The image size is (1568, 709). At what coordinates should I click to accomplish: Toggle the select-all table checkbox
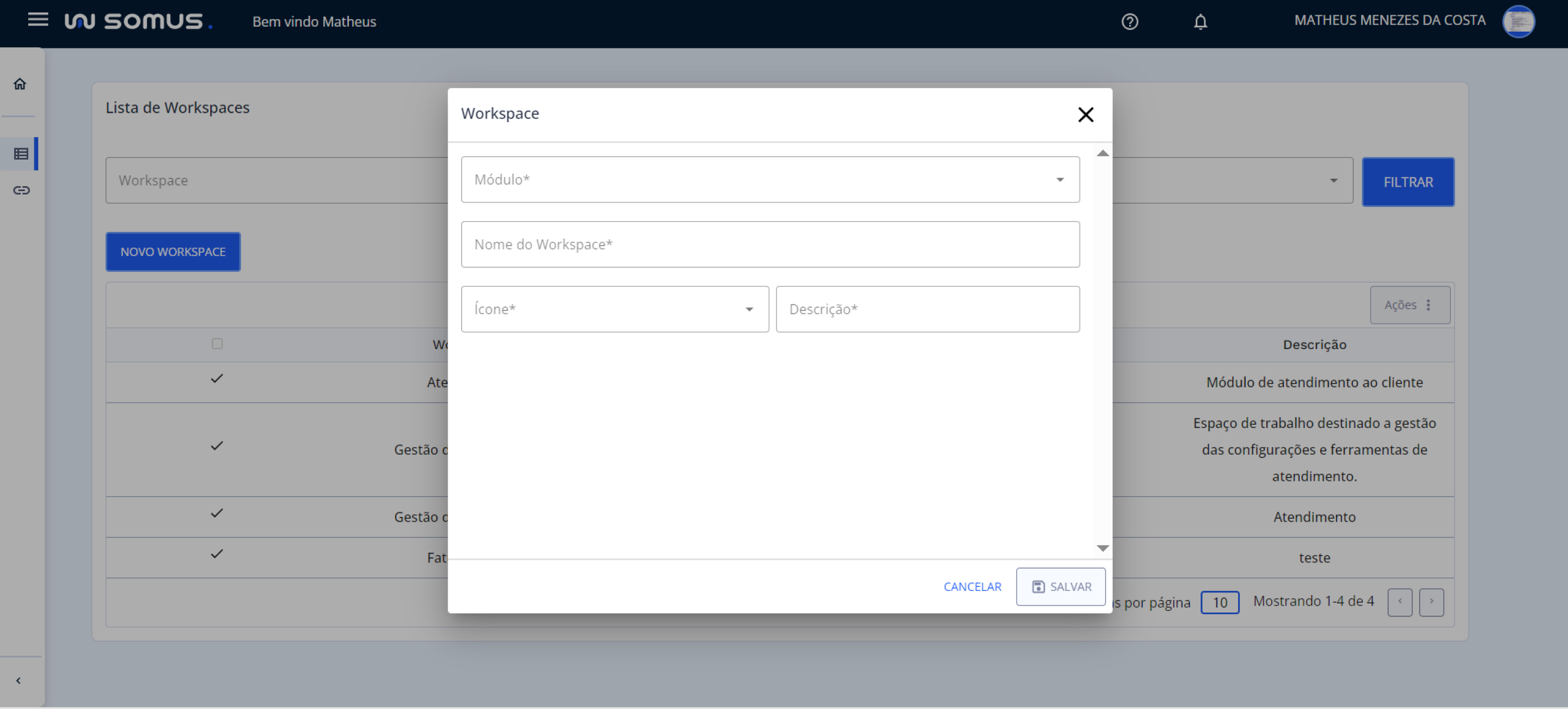pyautogui.click(x=217, y=344)
